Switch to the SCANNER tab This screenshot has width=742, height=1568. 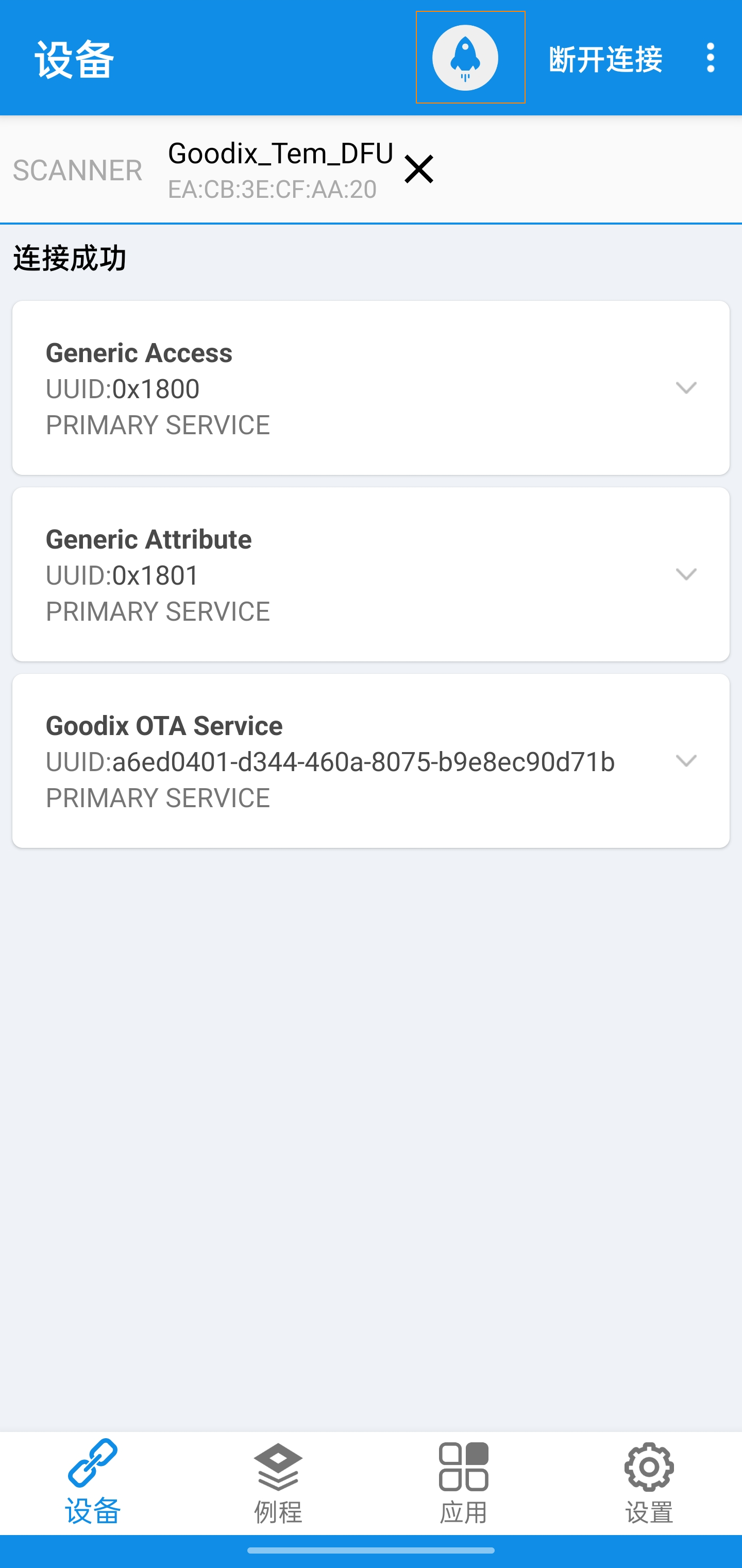(x=77, y=171)
